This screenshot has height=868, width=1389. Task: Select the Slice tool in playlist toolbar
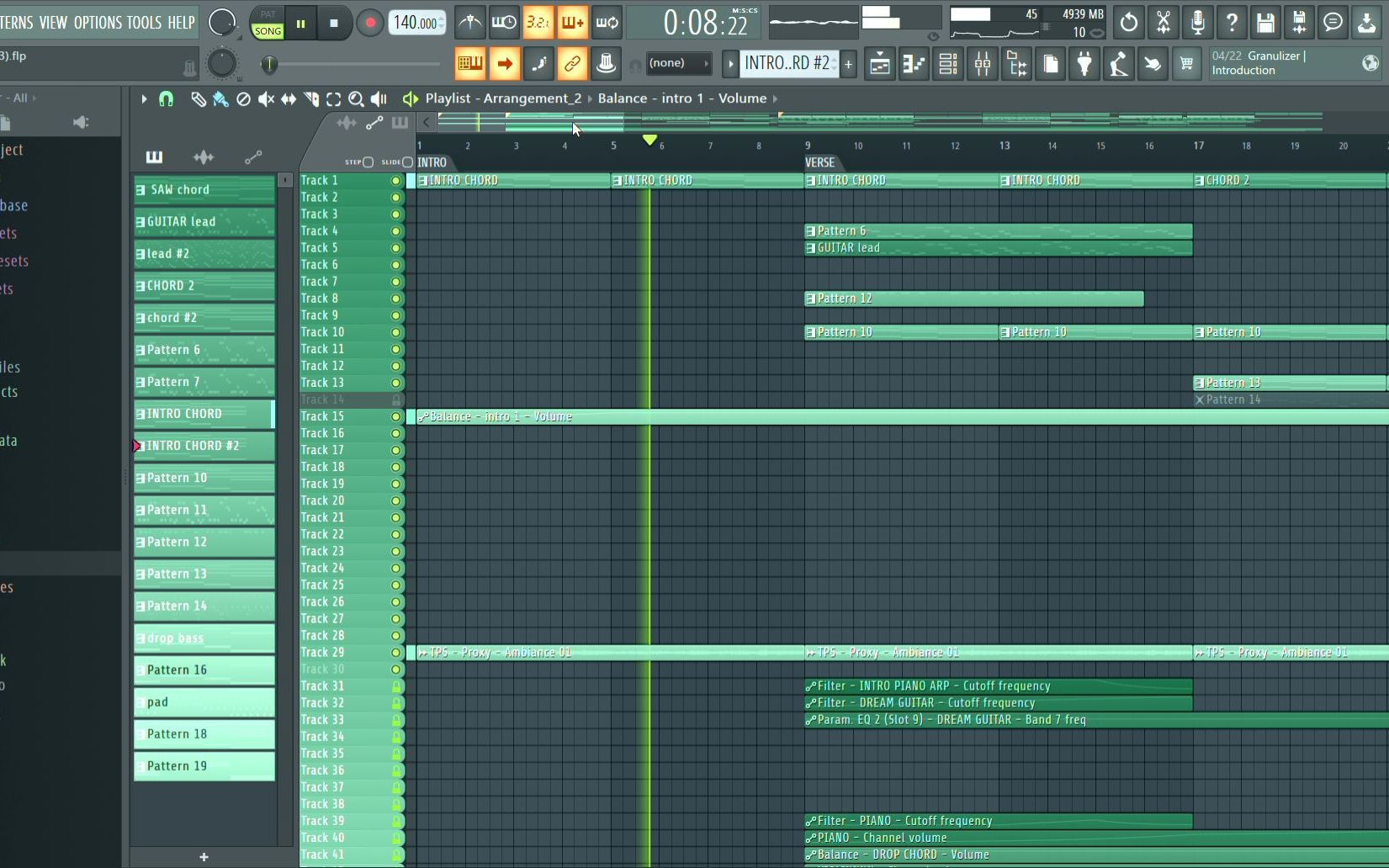[x=311, y=99]
